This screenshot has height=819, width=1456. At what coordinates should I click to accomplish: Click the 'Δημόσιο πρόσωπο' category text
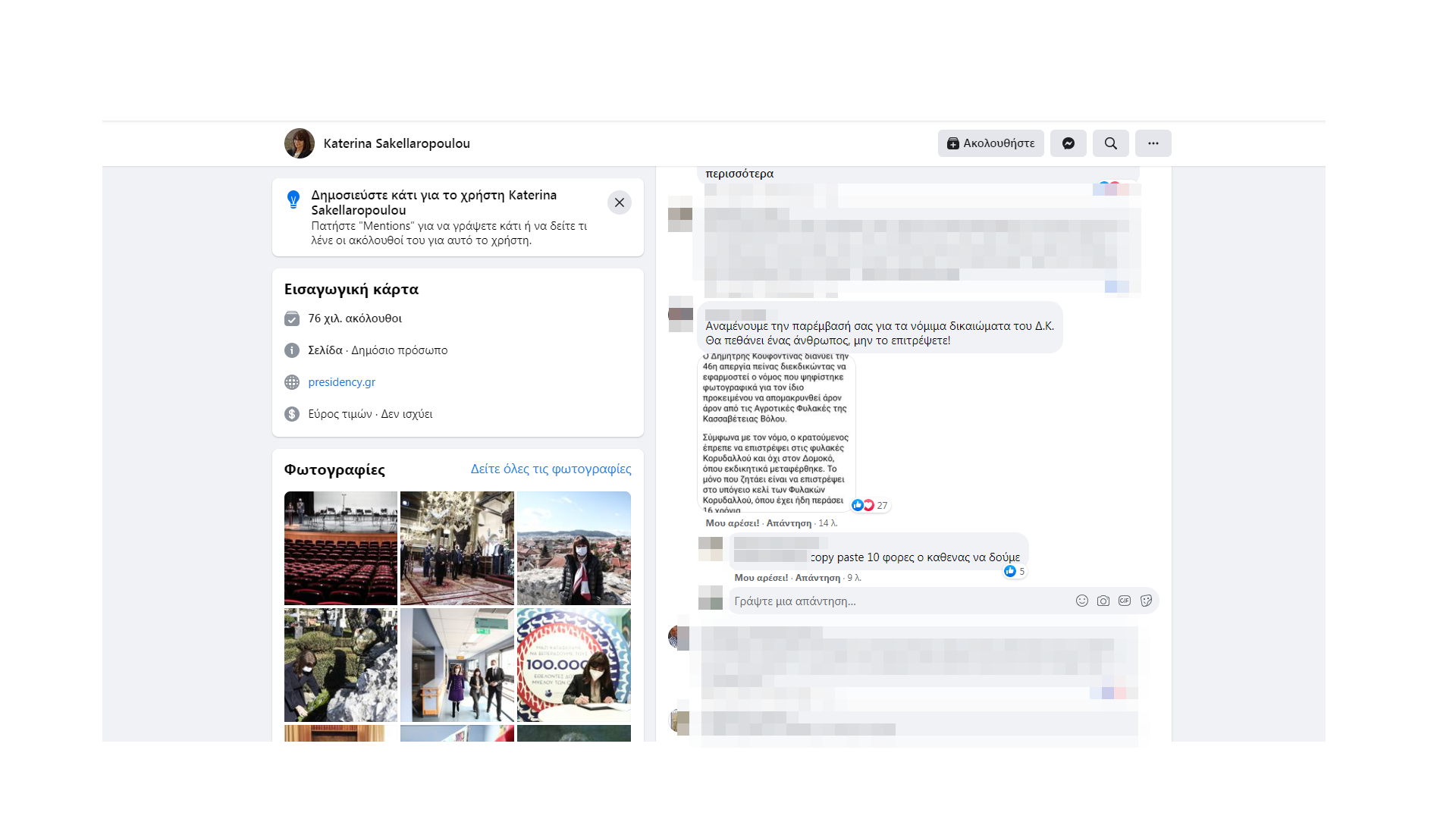399,350
